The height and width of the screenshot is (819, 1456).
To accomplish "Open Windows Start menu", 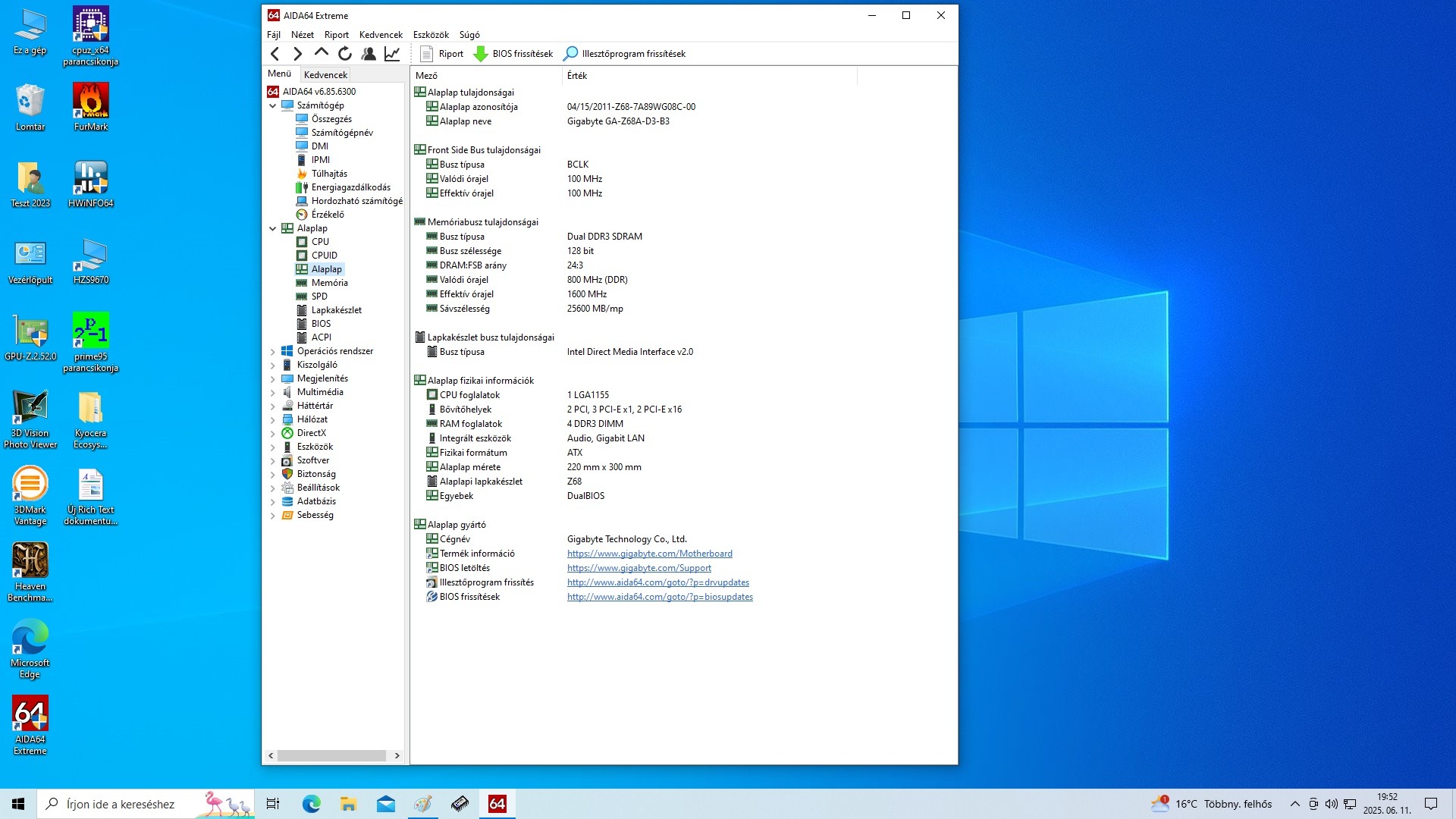I will pyautogui.click(x=18, y=804).
